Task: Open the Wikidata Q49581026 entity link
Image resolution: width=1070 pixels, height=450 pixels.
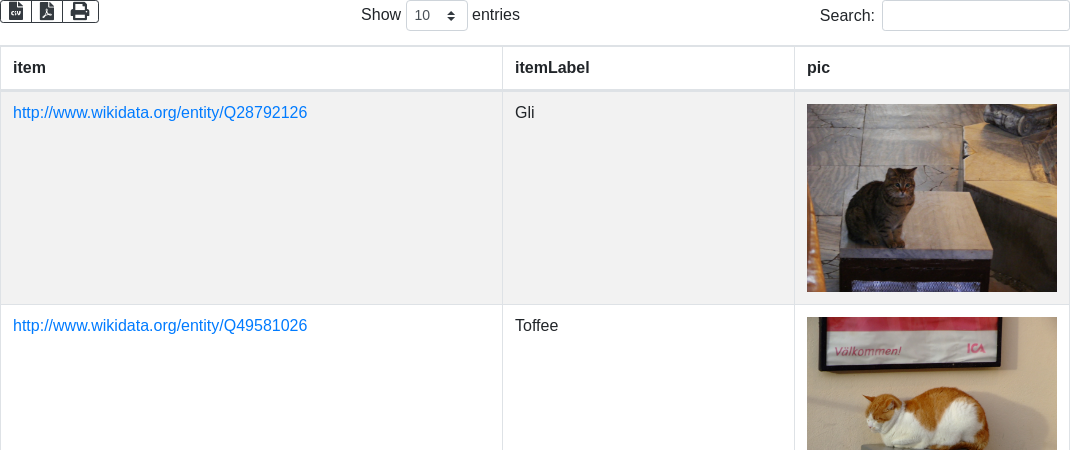Action: pyautogui.click(x=160, y=326)
